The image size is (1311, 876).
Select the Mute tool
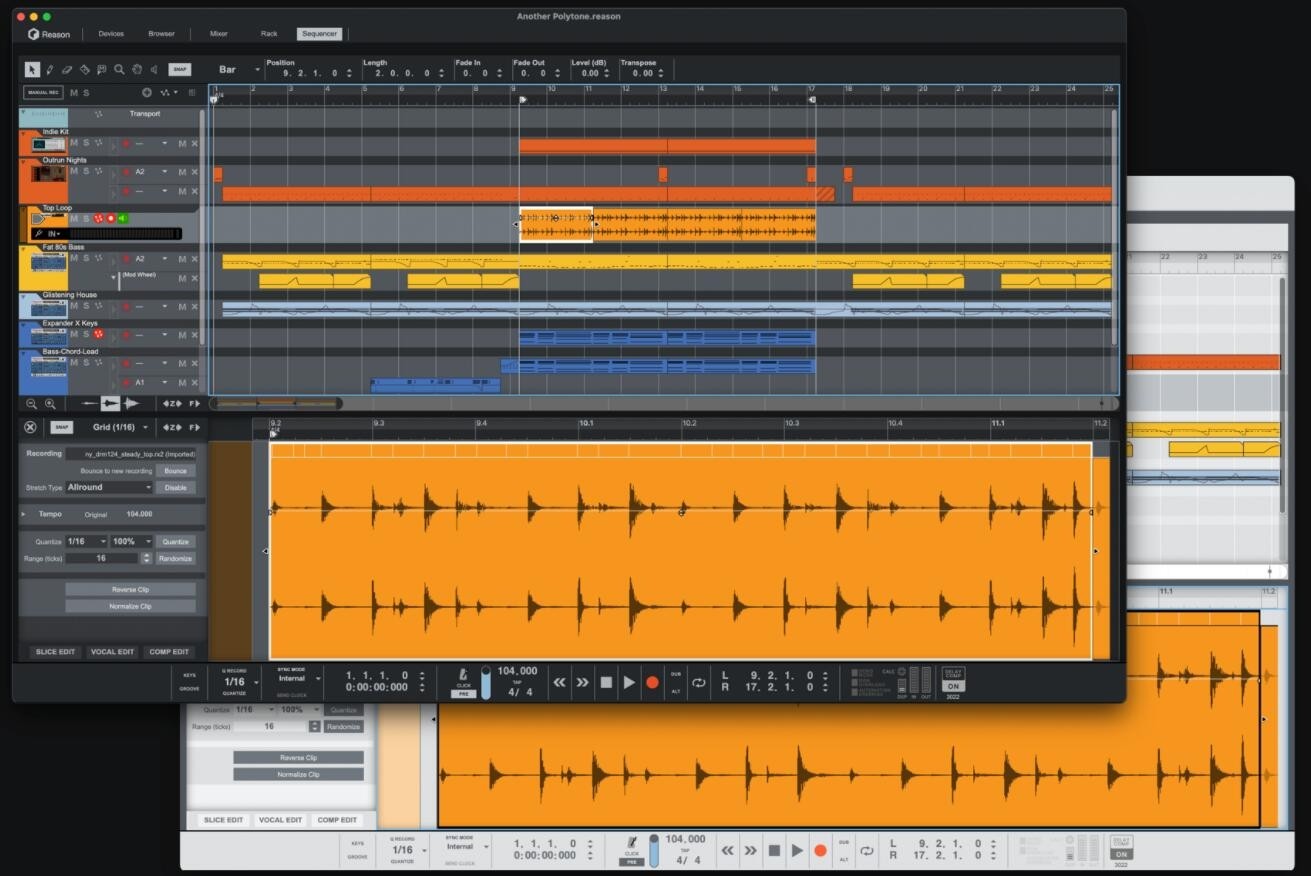(101, 70)
